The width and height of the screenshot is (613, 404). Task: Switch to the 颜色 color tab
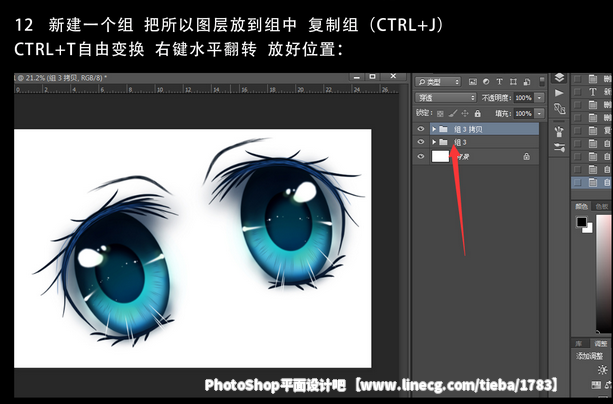[x=581, y=206]
